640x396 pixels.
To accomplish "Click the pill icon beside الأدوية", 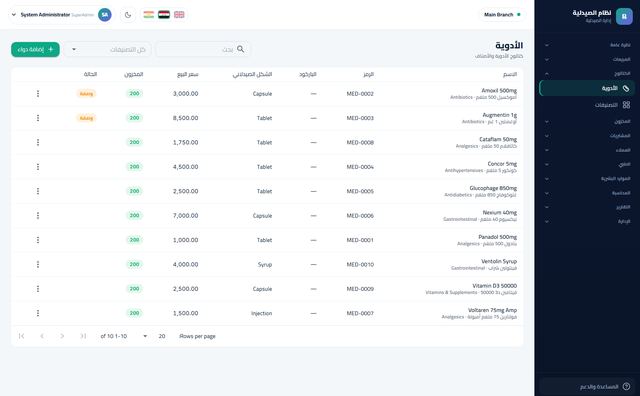I will [626, 88].
